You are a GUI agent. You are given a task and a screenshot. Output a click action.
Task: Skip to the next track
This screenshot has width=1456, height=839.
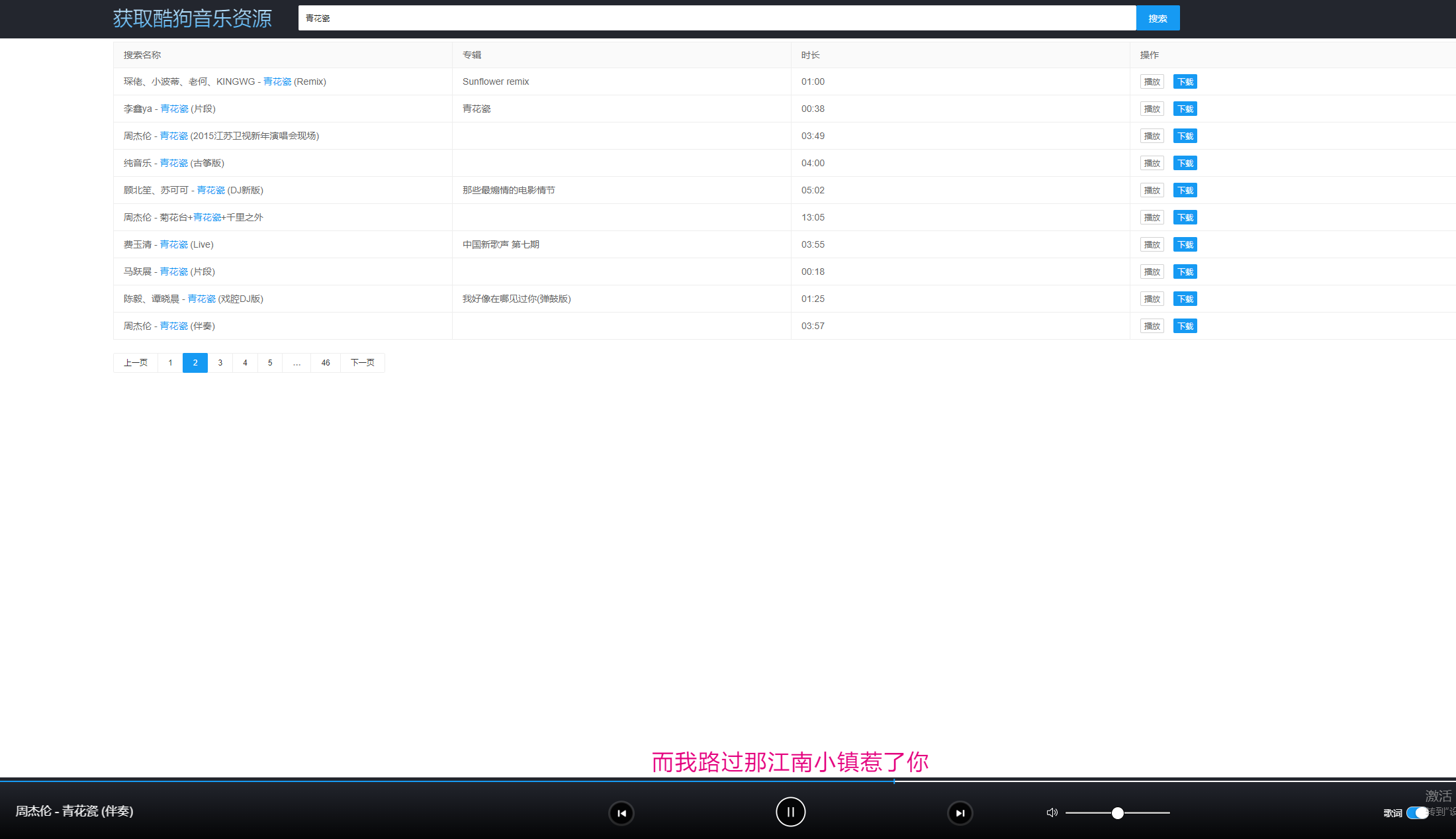click(x=960, y=813)
